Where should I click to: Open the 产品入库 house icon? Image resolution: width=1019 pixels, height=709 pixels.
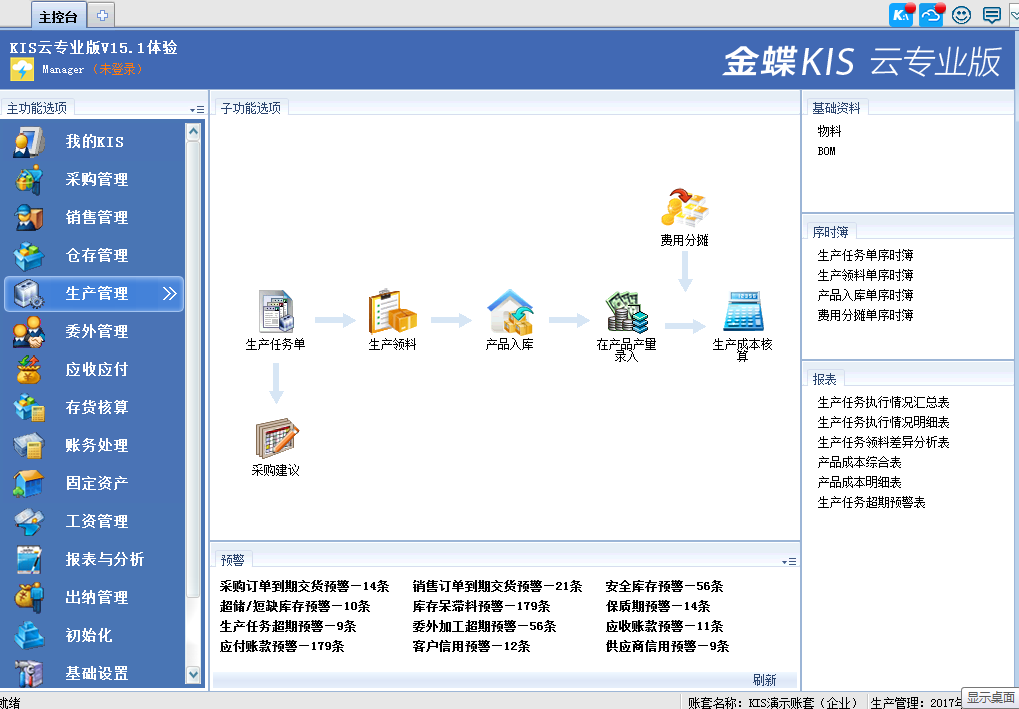point(510,311)
